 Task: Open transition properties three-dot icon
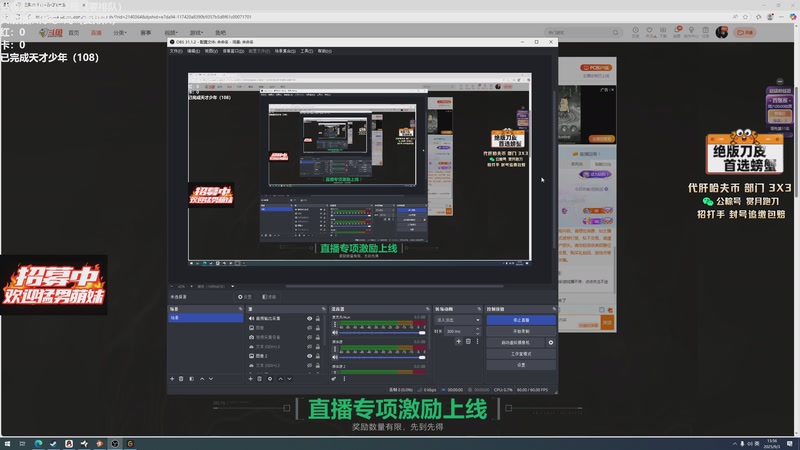pyautogui.click(x=478, y=341)
